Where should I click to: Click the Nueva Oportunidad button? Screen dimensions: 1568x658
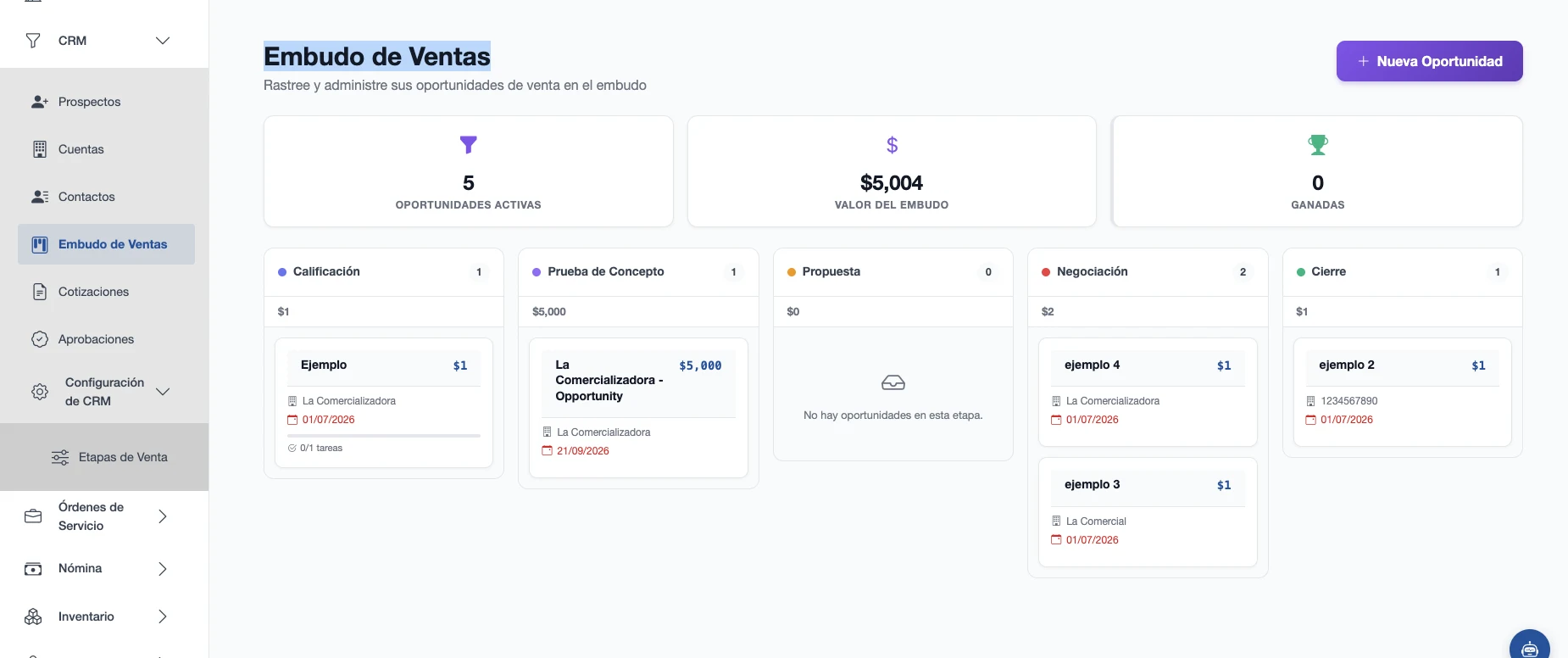(1430, 61)
